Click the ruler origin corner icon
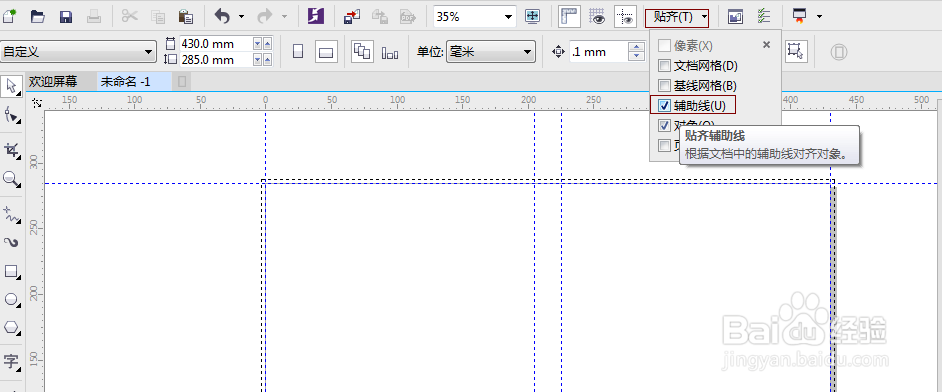The width and height of the screenshot is (942, 392). 37,103
